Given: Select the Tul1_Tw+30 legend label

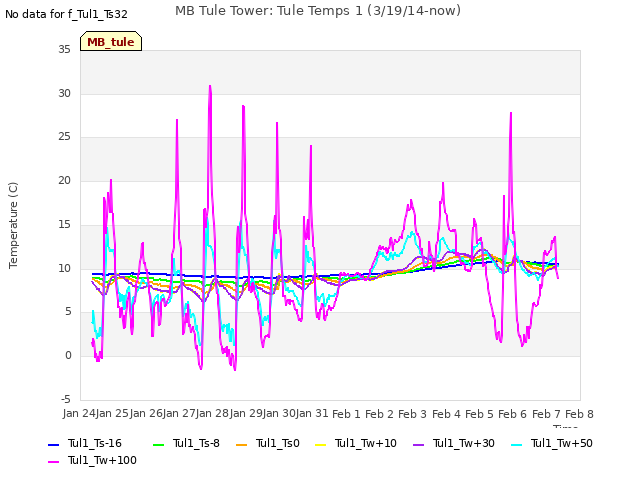Looking at the screenshot, I should [464, 443].
